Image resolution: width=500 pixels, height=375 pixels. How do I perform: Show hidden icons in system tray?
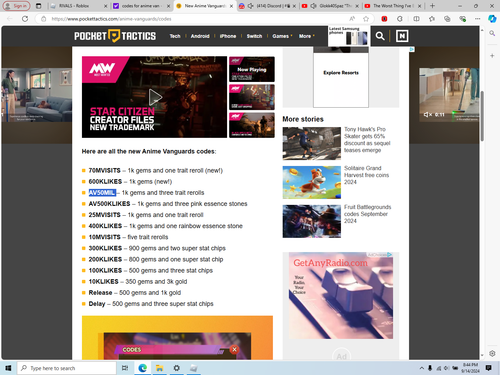coord(422,368)
